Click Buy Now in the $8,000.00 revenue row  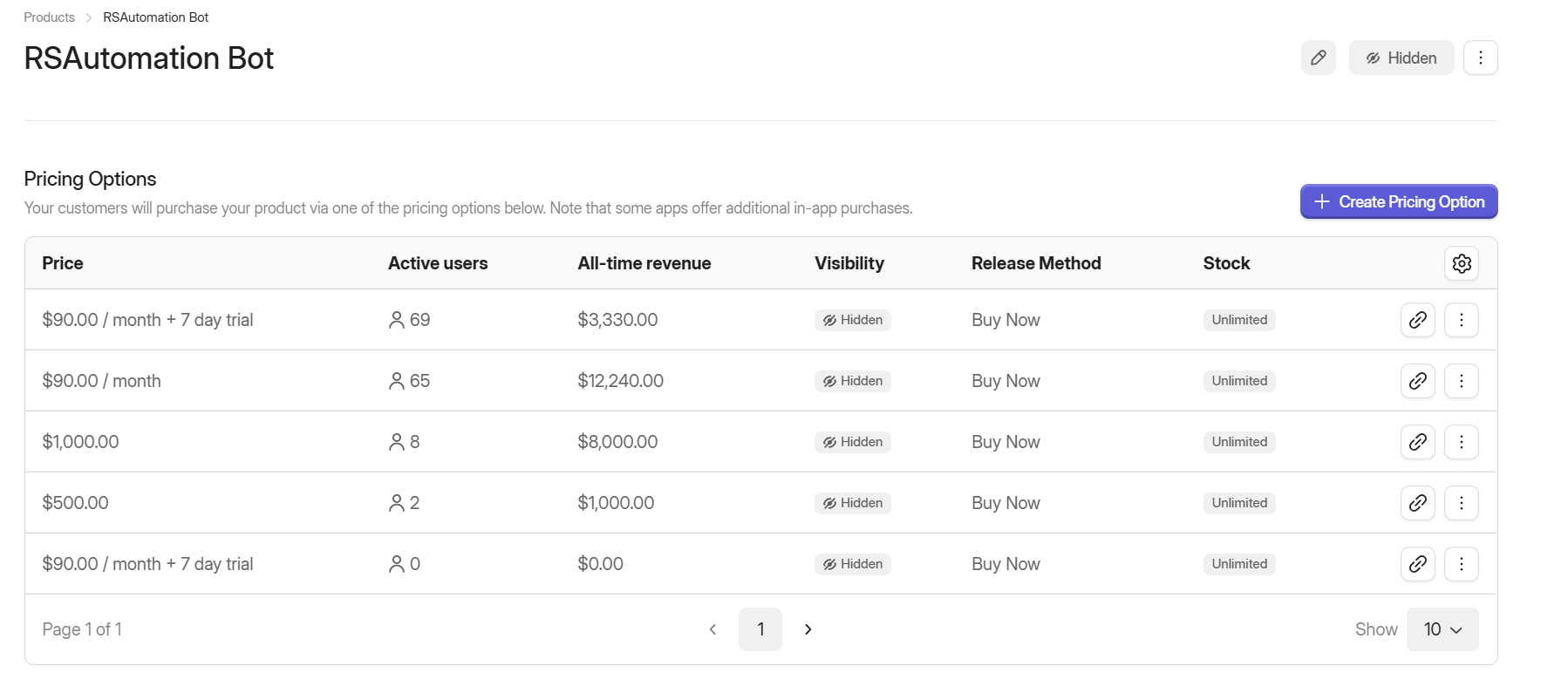point(1006,442)
